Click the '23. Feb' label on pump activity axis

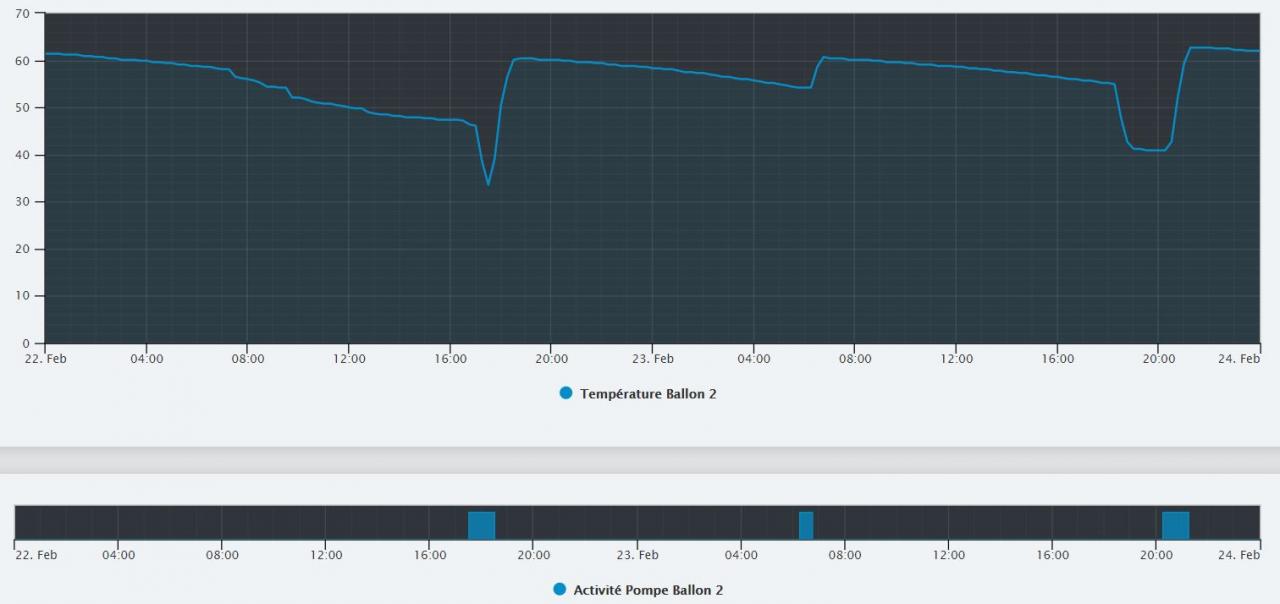pyautogui.click(x=638, y=555)
